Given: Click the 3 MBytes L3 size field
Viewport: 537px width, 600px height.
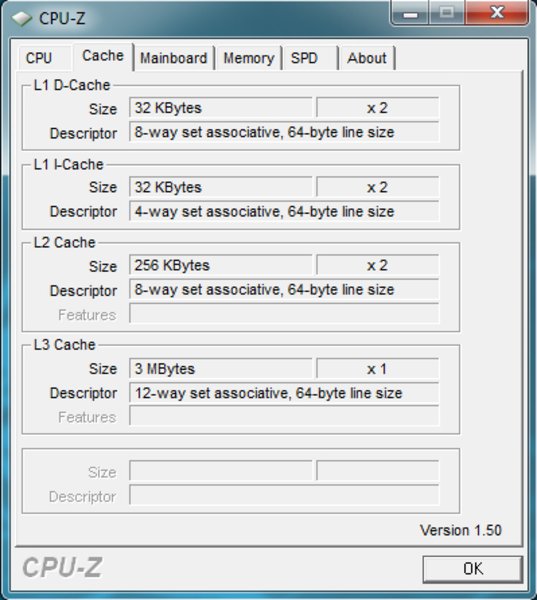Looking at the screenshot, I should tap(221, 369).
